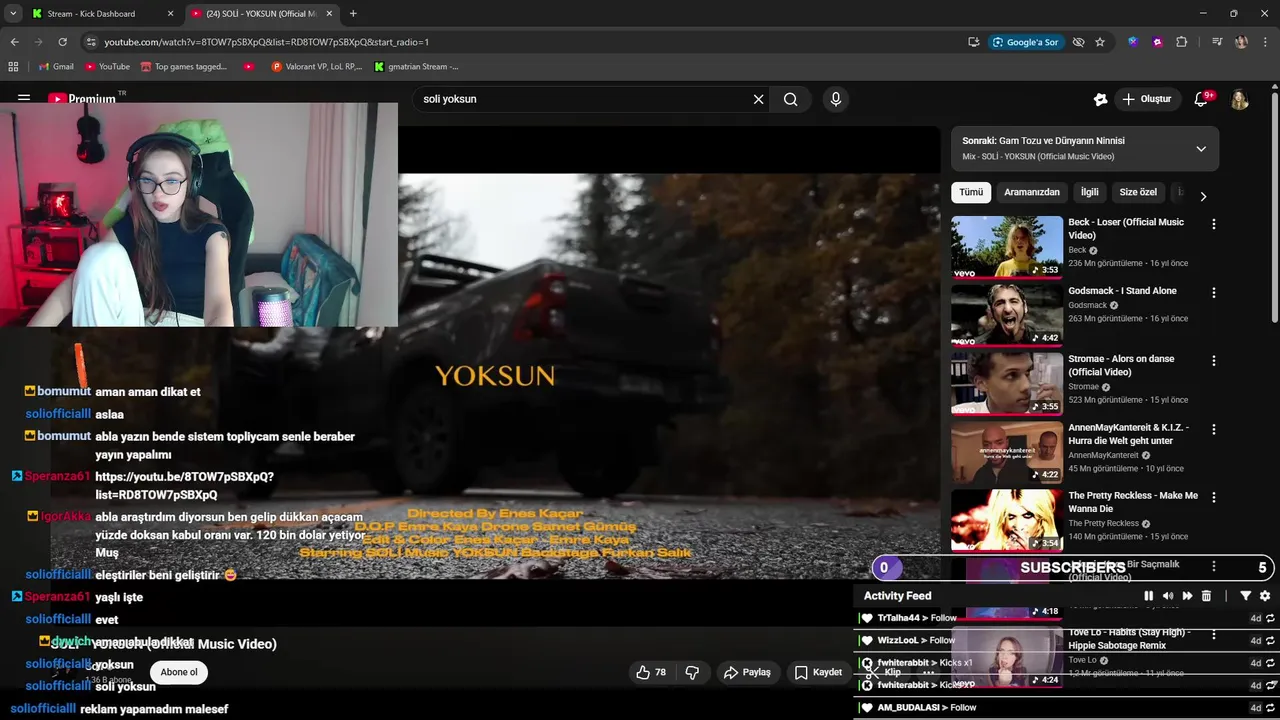The image size is (1280, 720).
Task: Open AnnenMayKantereit & K.I.Z. video title
Action: [x=1128, y=434]
